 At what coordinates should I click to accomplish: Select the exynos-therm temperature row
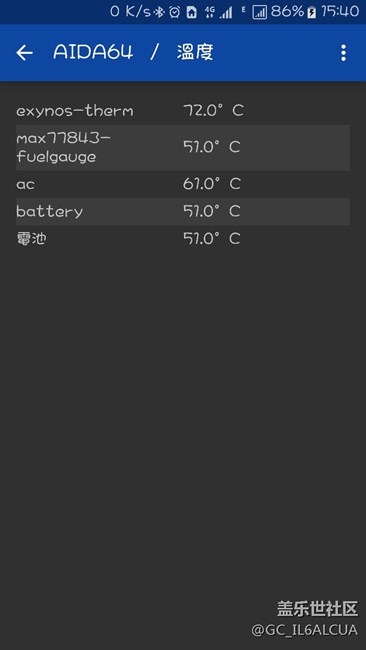183,111
